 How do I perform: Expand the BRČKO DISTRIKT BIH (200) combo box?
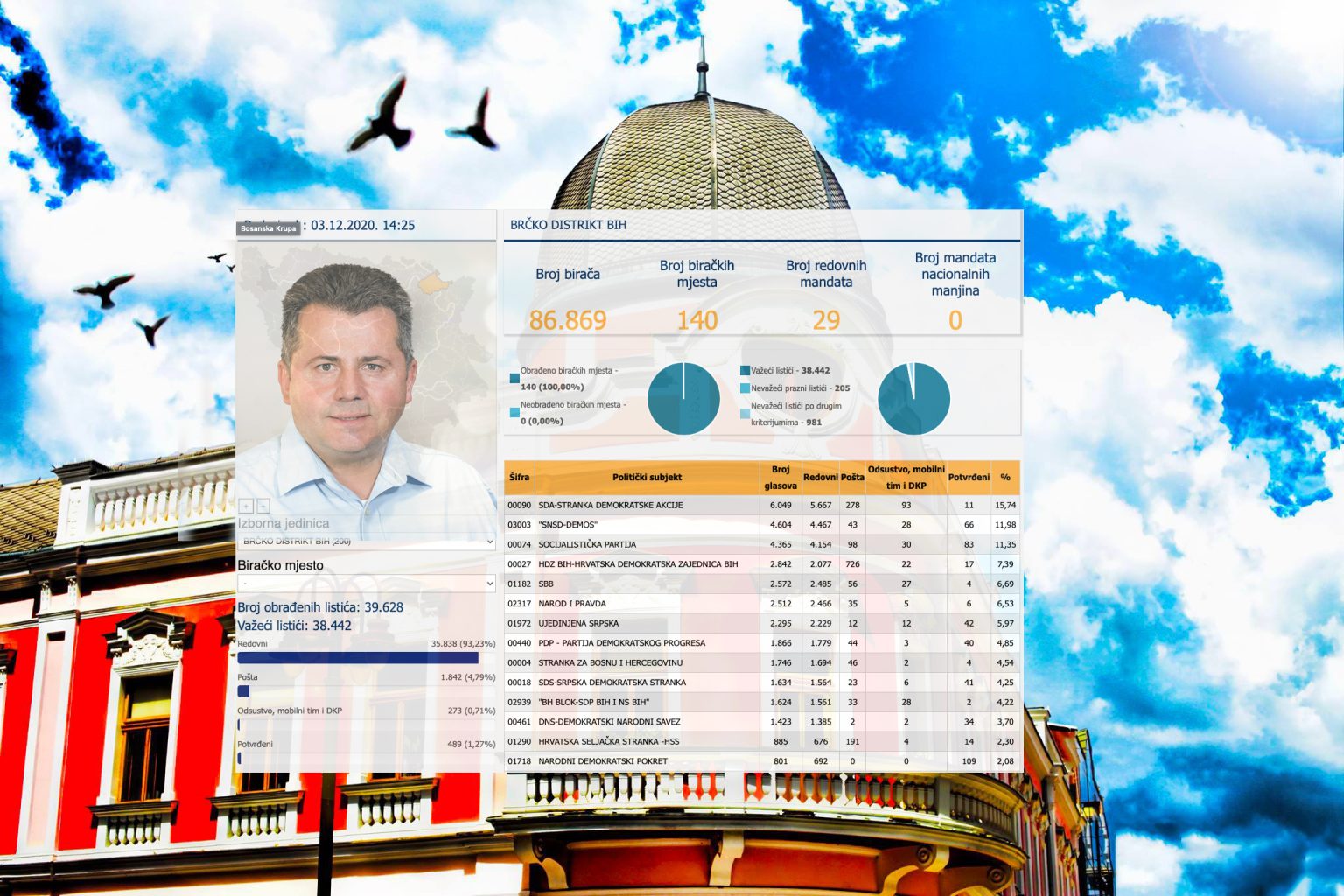[363, 541]
